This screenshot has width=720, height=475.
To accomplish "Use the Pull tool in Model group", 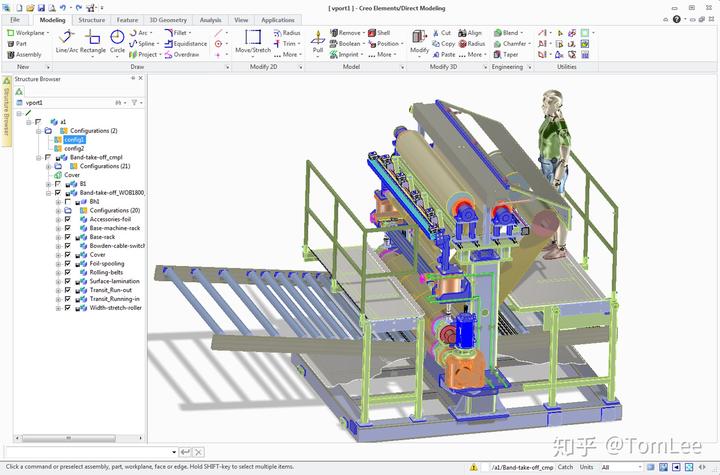I will [x=318, y=44].
